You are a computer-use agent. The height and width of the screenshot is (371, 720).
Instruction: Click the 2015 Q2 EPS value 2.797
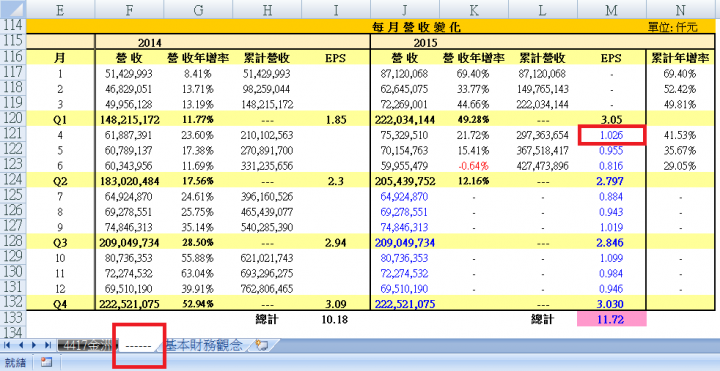pyautogui.click(x=611, y=181)
